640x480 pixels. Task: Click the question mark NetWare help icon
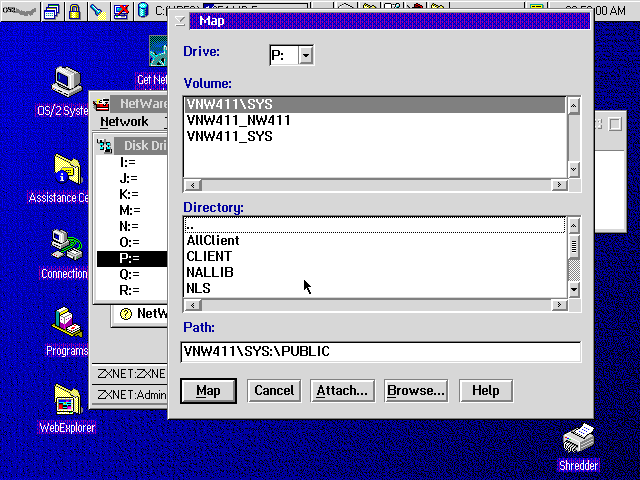coord(126,313)
